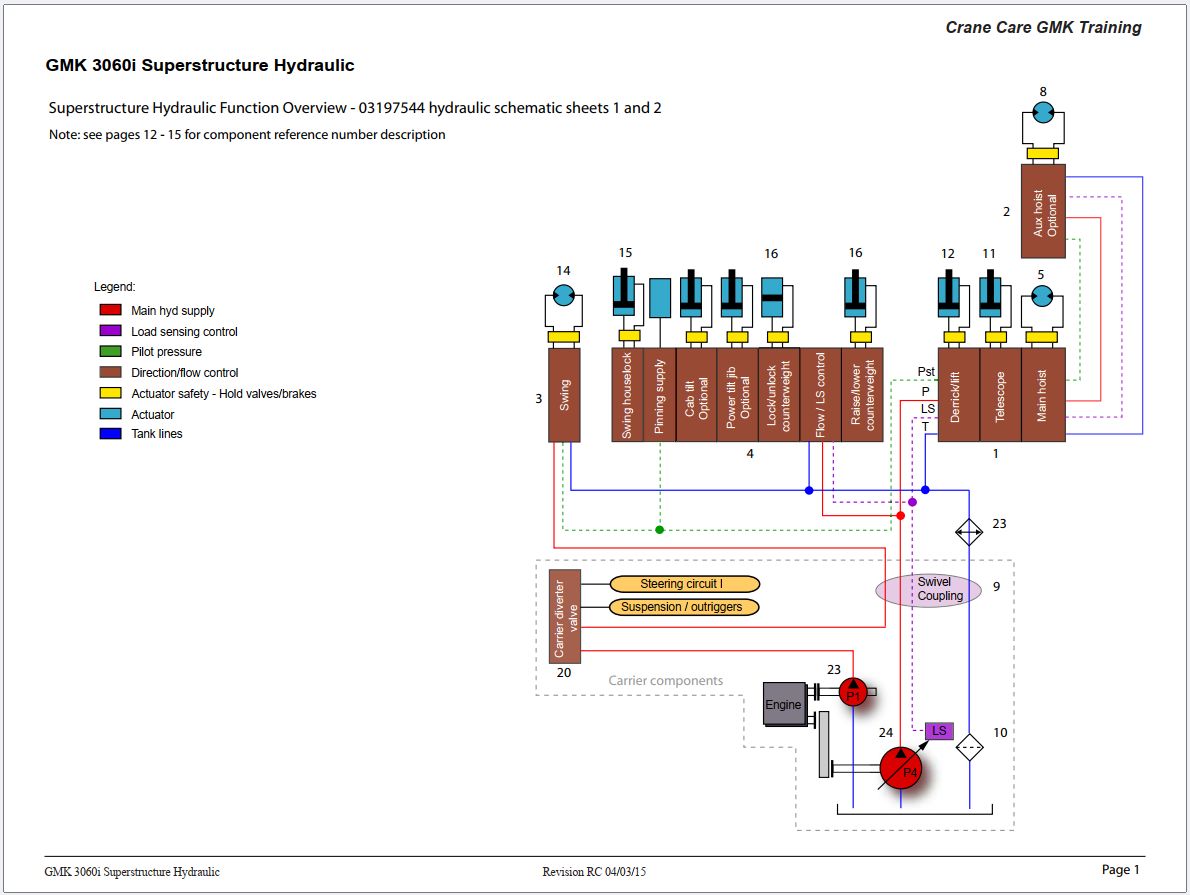1190x895 pixels.
Task: Click the dark blue Tank lines swatch
Action: pos(111,433)
